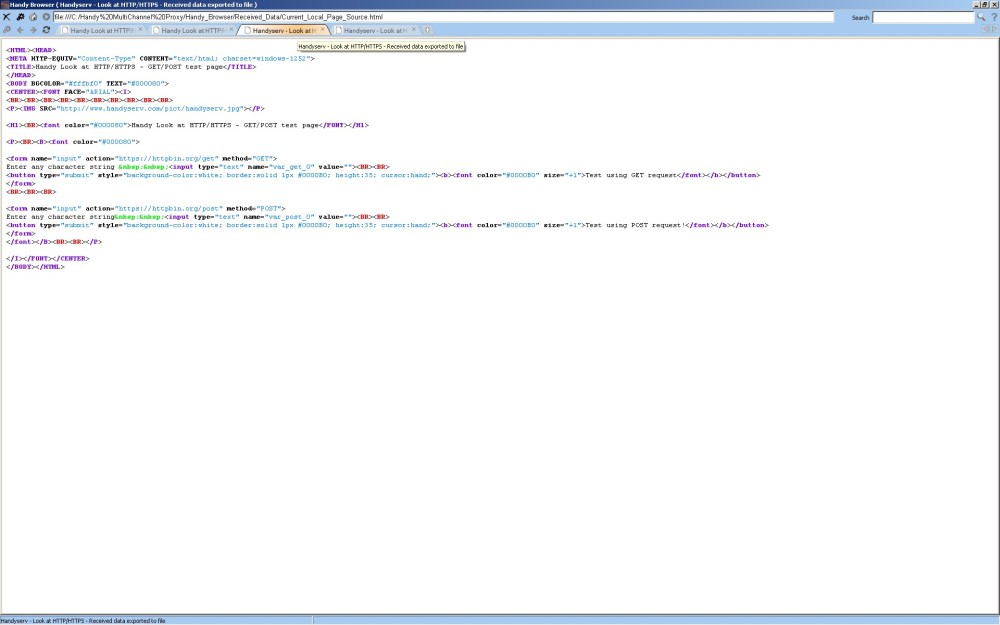Switch to the last Handyserv - Look at tab

(375, 30)
